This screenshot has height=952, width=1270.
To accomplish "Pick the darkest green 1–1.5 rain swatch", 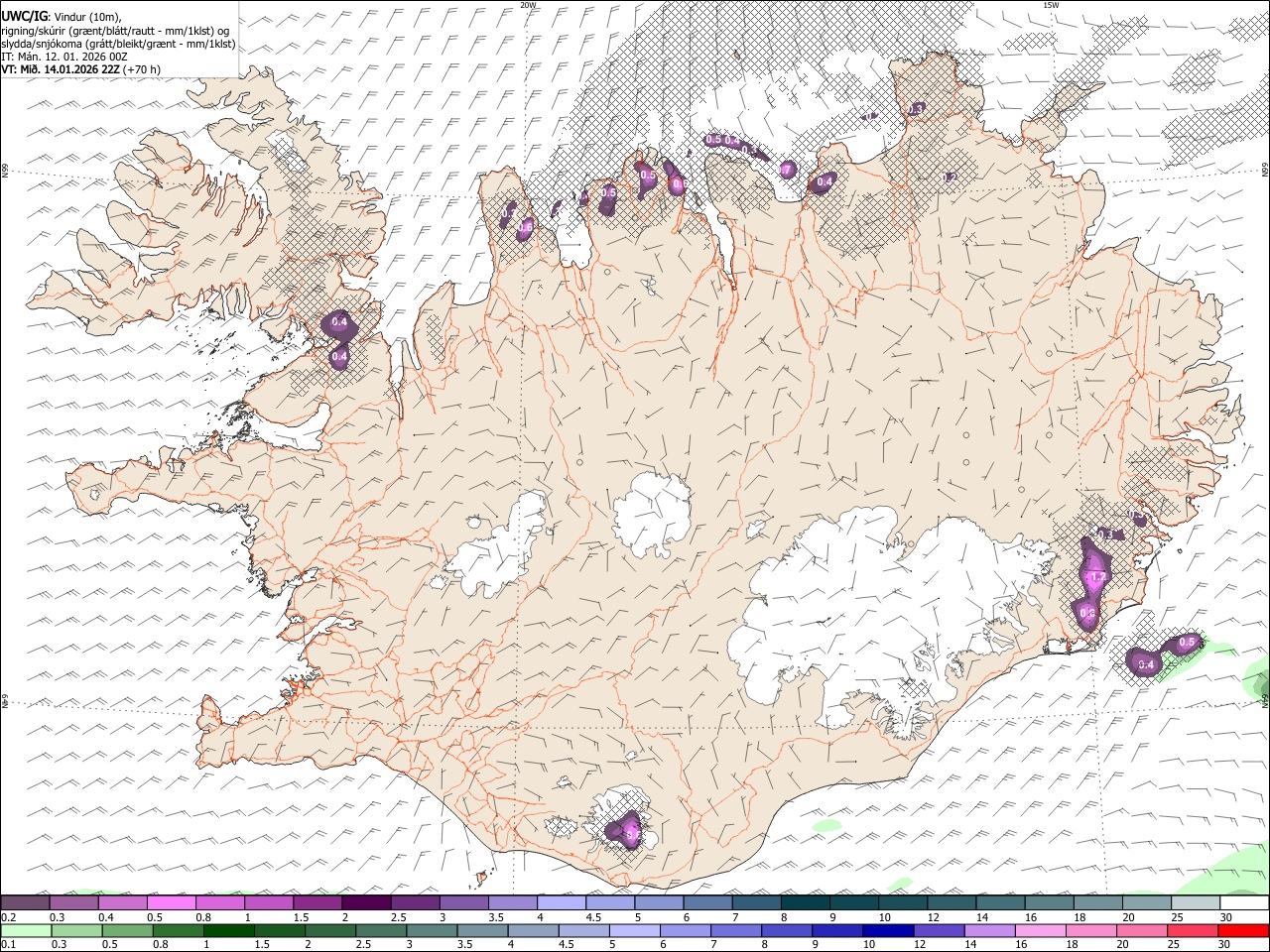I will [229, 930].
